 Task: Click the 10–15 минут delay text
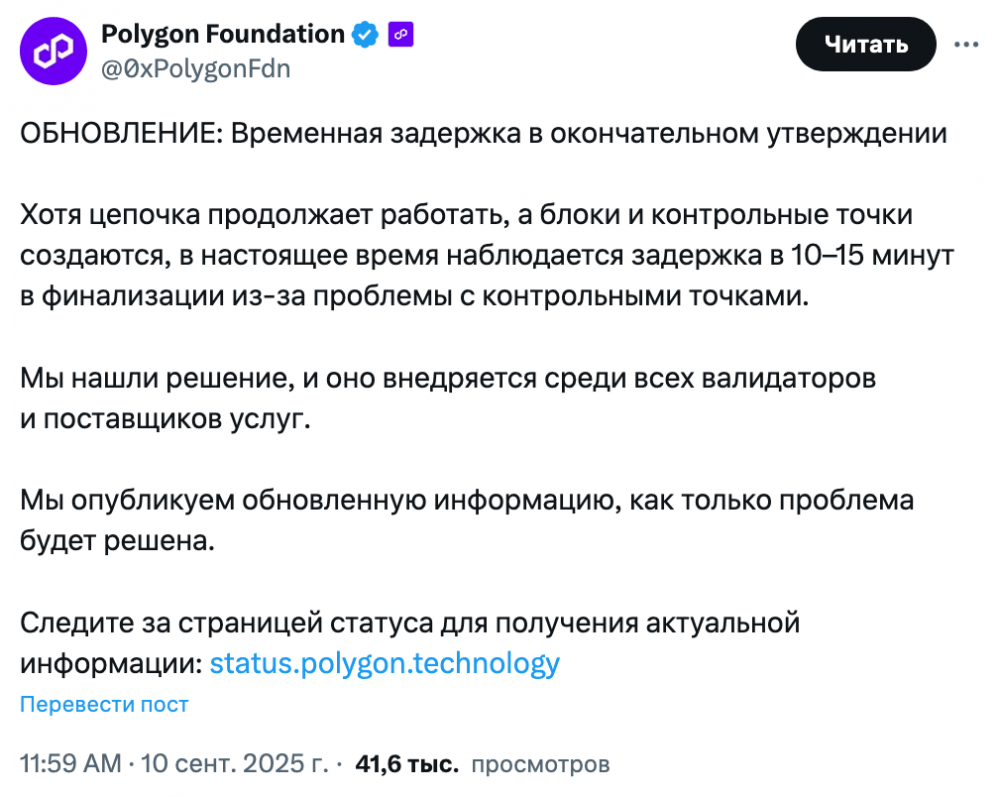872,256
